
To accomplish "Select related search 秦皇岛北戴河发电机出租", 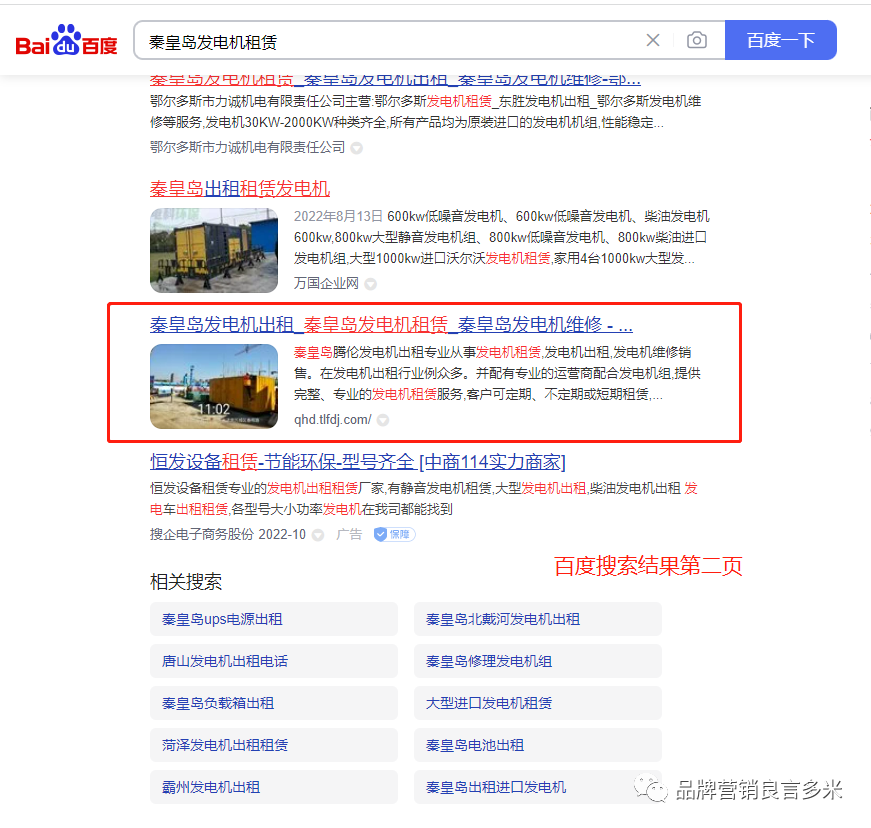I will click(538, 619).
